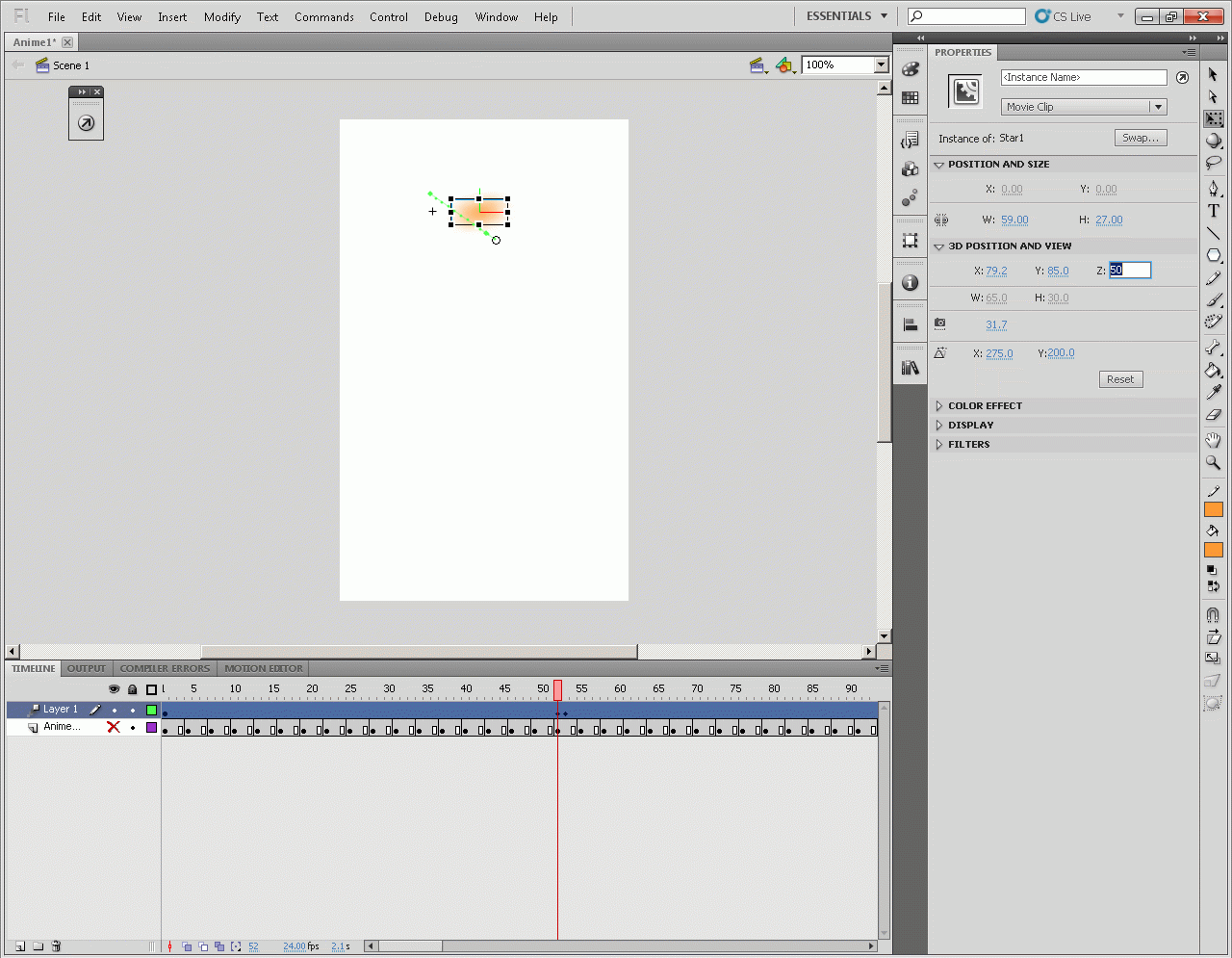This screenshot has height=958, width=1232.
Task: Select the Hand tool
Action: pos(1213,440)
